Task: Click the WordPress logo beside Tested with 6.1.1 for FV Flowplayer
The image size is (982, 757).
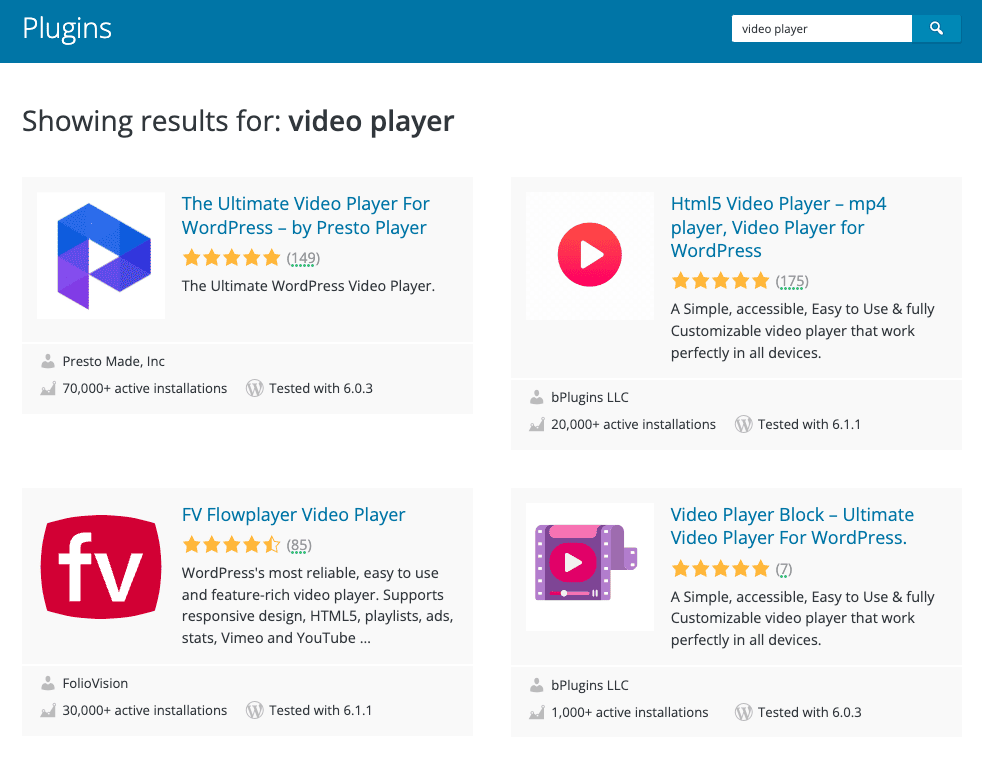Action: pos(254,710)
